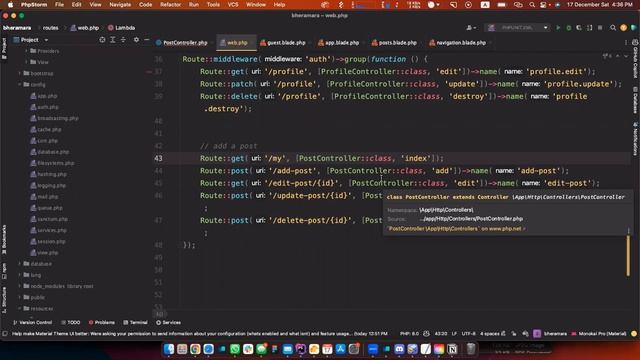
Task: Open Search Everywhere magnifier in toolbar
Action: [x=613, y=28]
